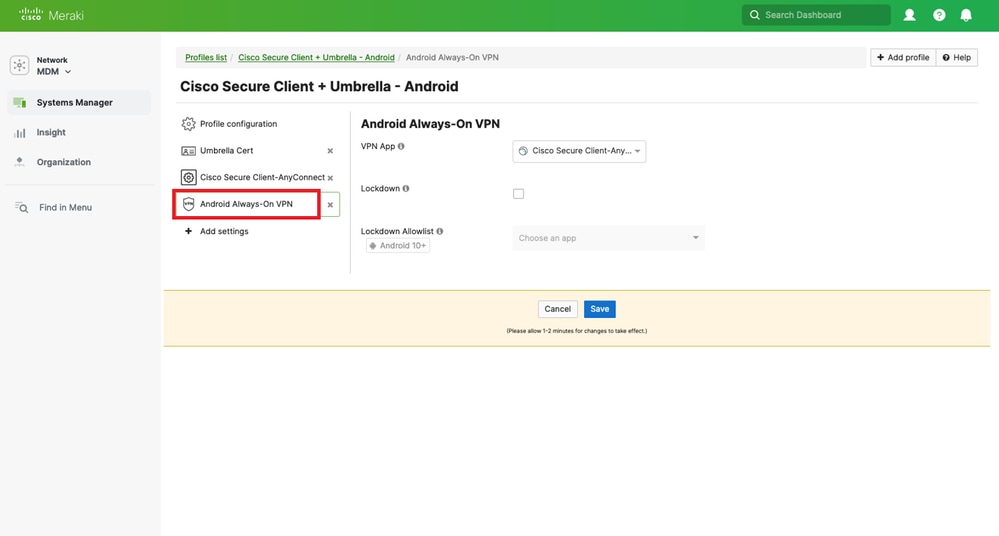Open Systems Manager menu
This screenshot has width=999, height=536.
(x=79, y=103)
